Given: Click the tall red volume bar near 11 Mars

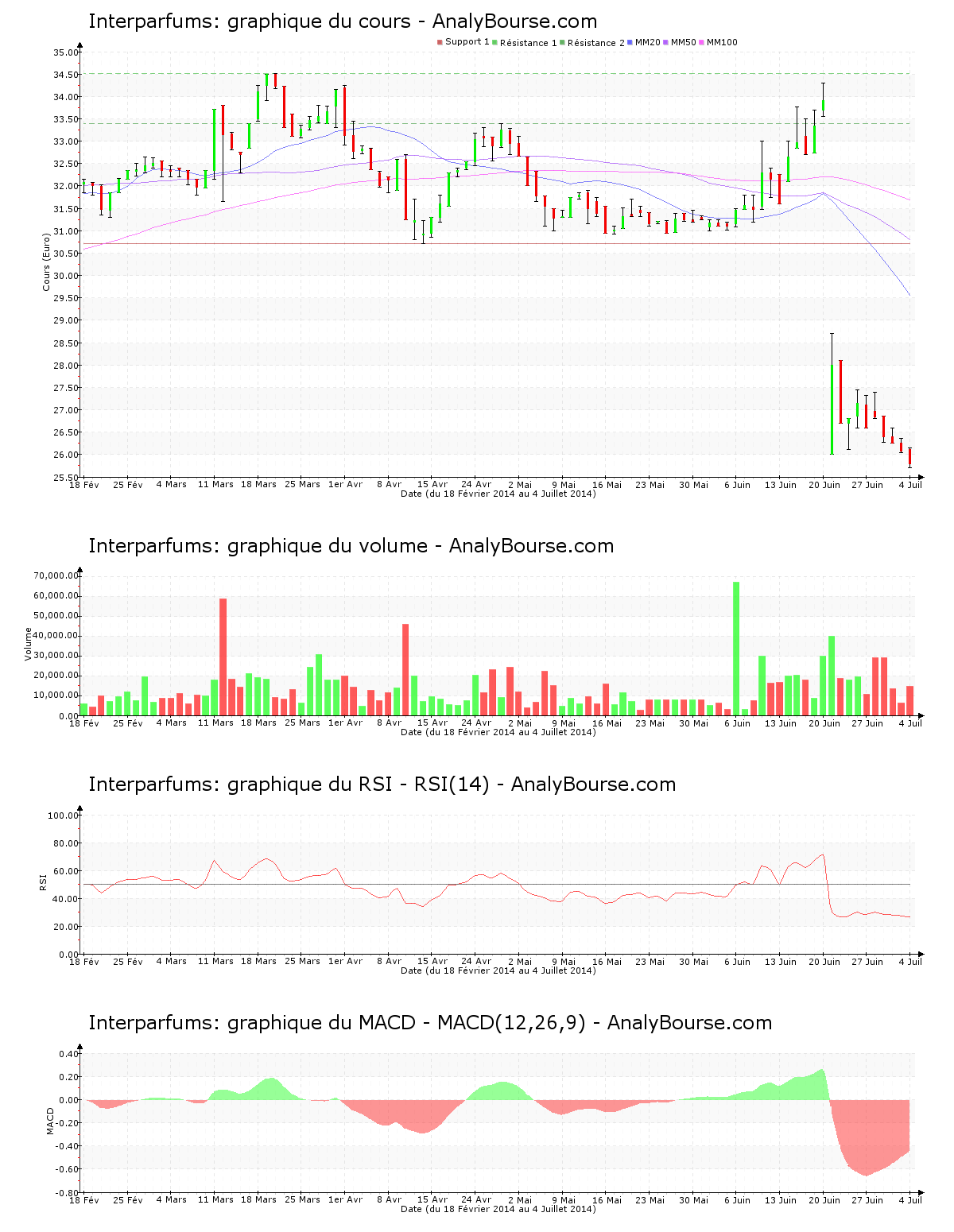Looking at the screenshot, I should tap(223, 657).
